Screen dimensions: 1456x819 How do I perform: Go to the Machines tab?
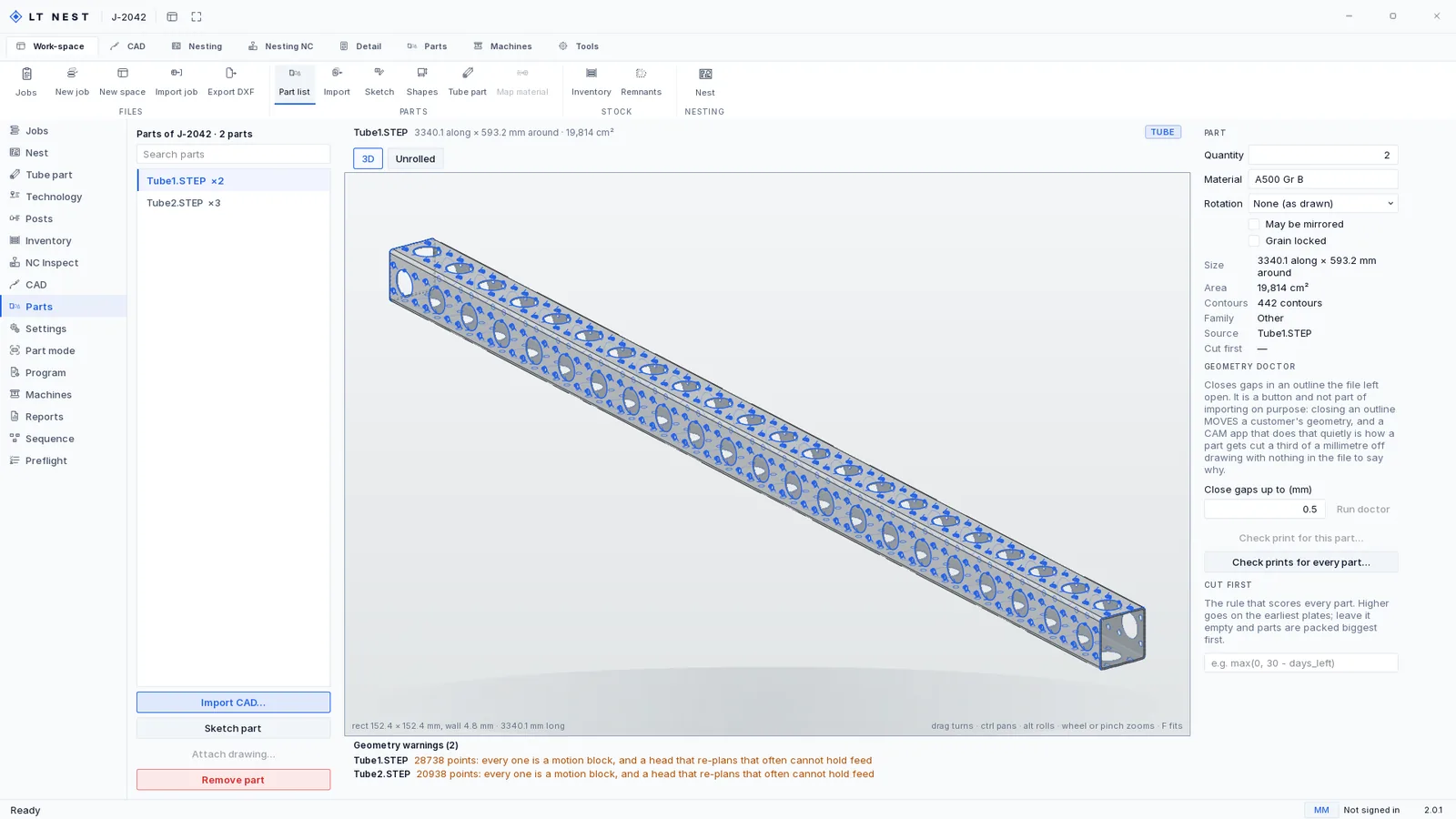tap(502, 46)
